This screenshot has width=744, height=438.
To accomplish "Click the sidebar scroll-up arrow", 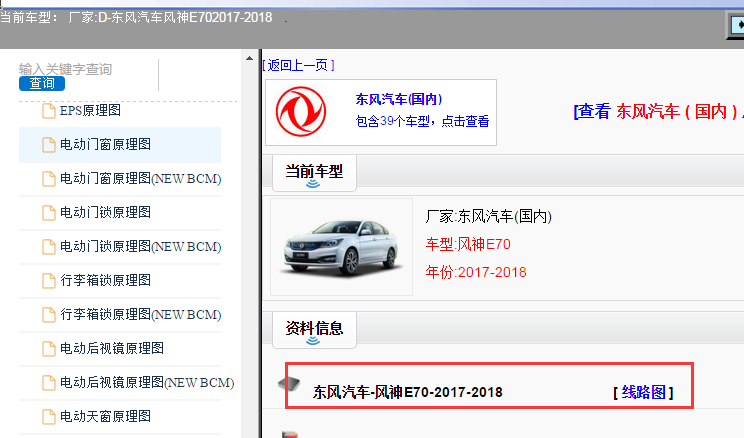I will 250,58.
